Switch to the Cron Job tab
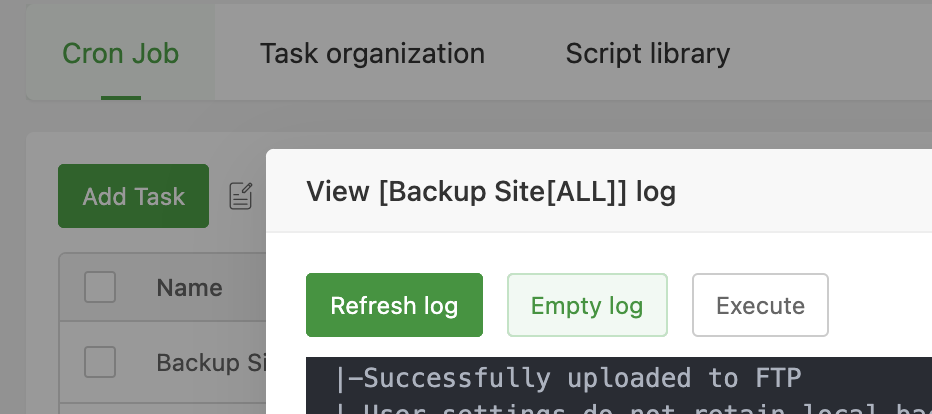932x414 pixels. point(120,53)
